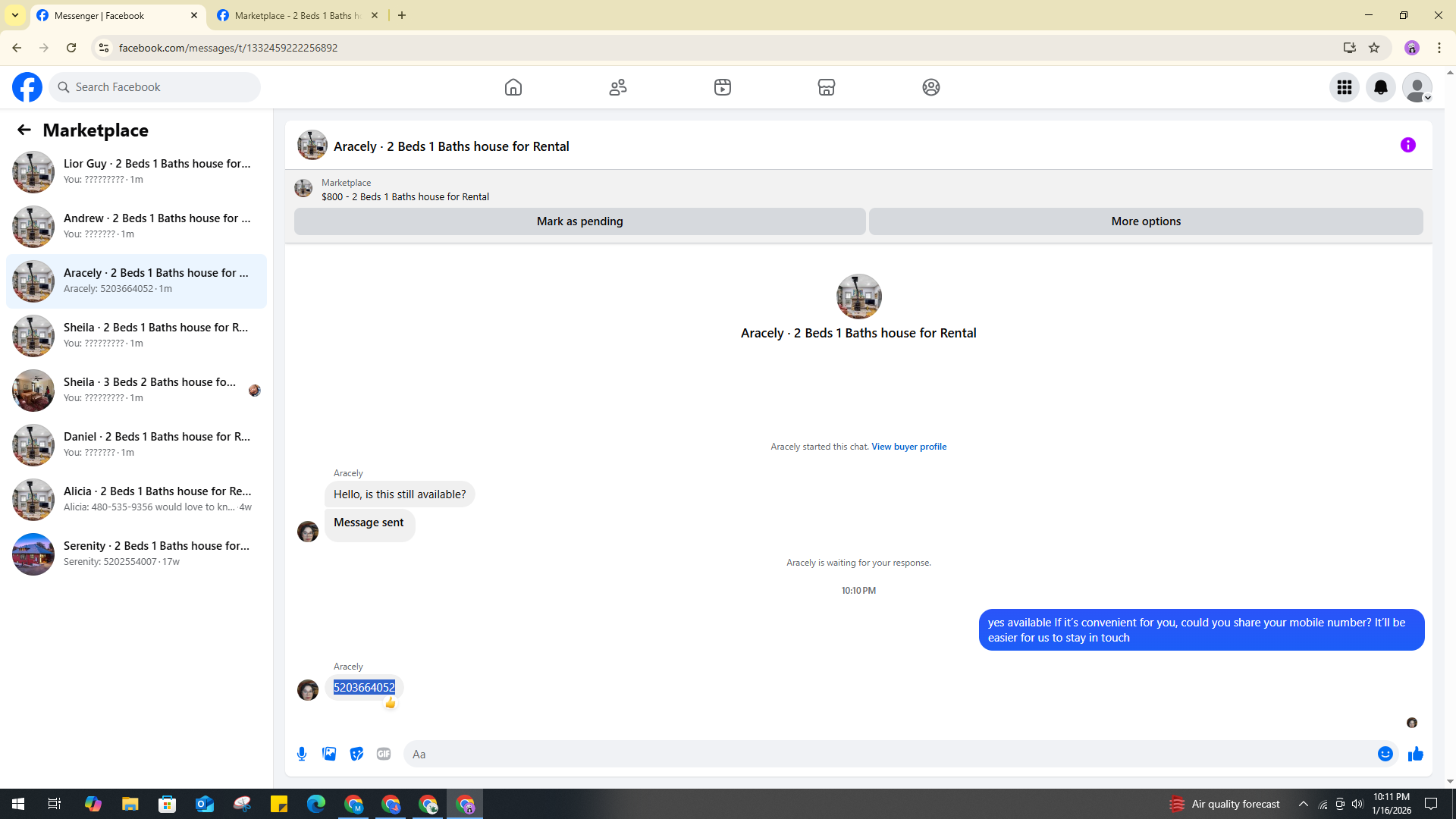The image size is (1456, 819).
Task: Open conversation information purple icon
Action: pyautogui.click(x=1407, y=145)
